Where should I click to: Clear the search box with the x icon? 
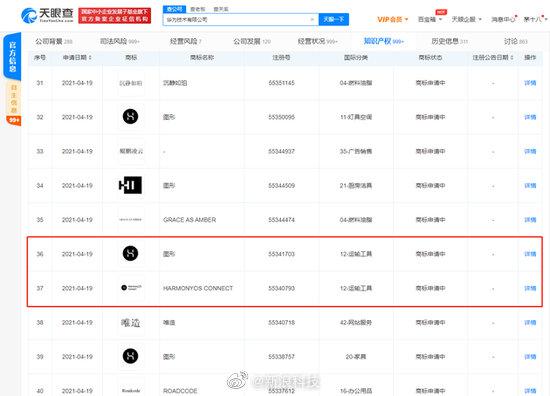point(312,19)
